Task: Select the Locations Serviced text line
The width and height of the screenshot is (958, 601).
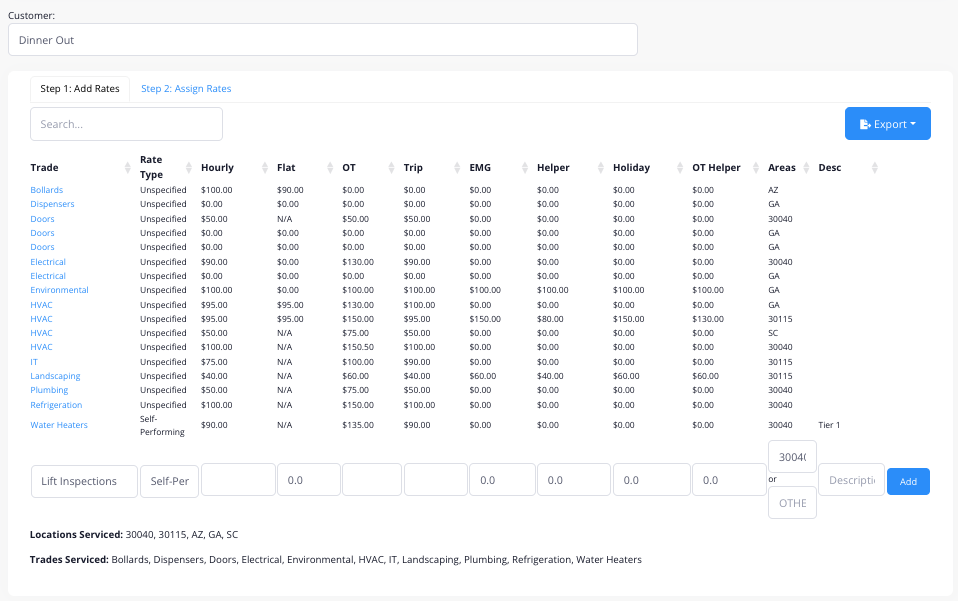Action: (x=134, y=534)
